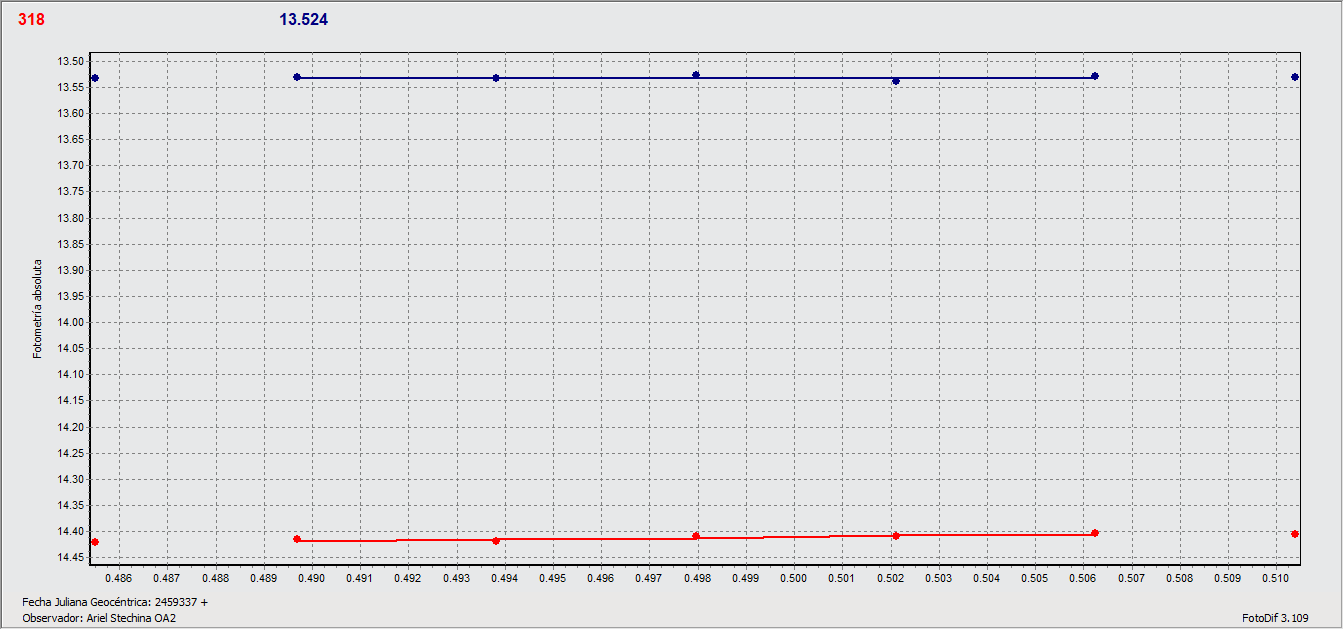Select the blue data point near 0.498
Screen dimensions: 1344x630
[x=697, y=73]
